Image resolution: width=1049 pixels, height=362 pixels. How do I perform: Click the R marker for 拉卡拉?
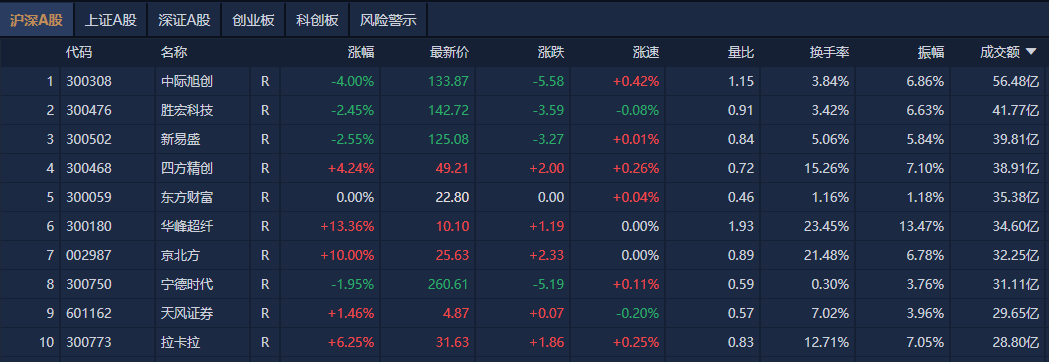pos(265,343)
